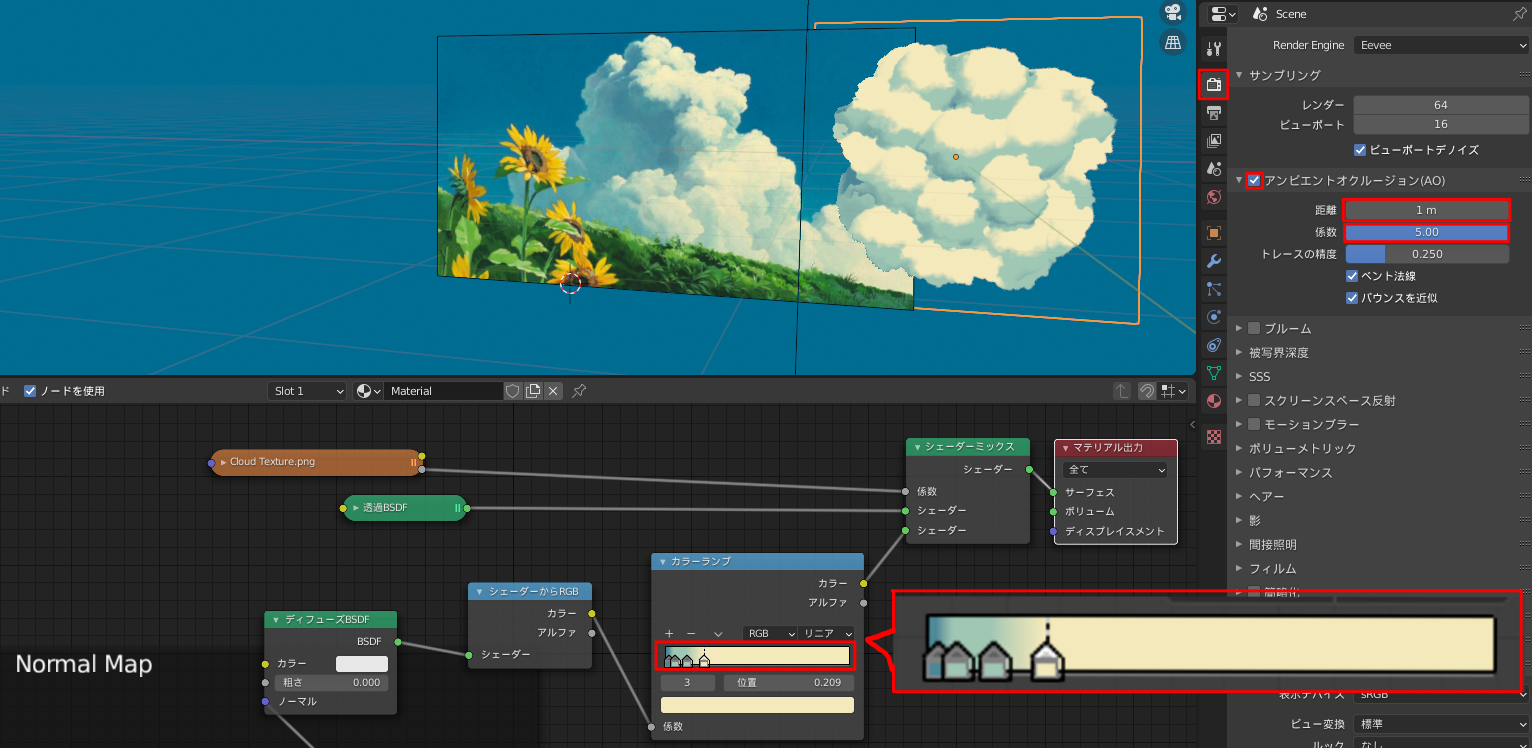The height and width of the screenshot is (748, 1532).
Task: Open the Texture Properties checker icon
Action: [x=1213, y=437]
